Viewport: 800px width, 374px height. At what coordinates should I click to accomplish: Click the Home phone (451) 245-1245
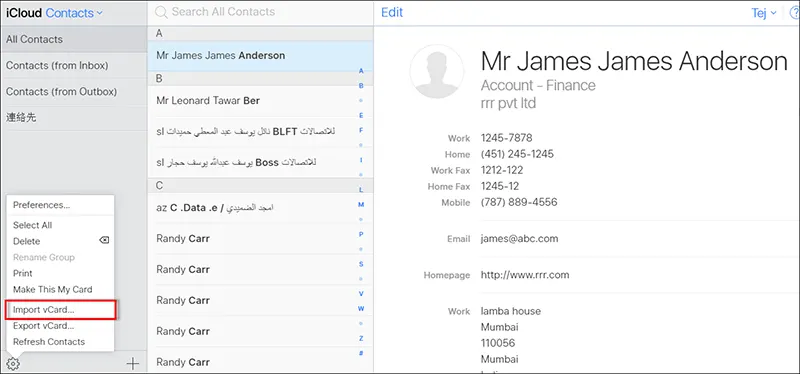(x=517, y=154)
